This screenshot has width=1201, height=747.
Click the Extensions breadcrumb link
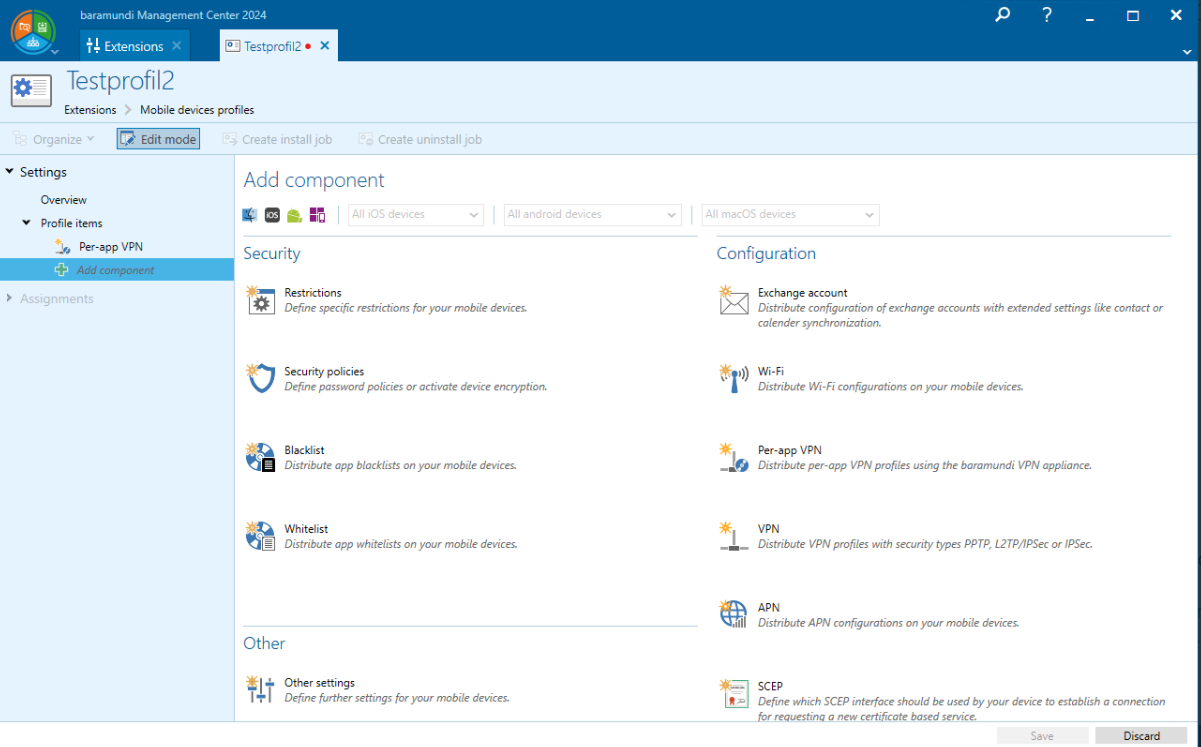pyautogui.click(x=90, y=110)
